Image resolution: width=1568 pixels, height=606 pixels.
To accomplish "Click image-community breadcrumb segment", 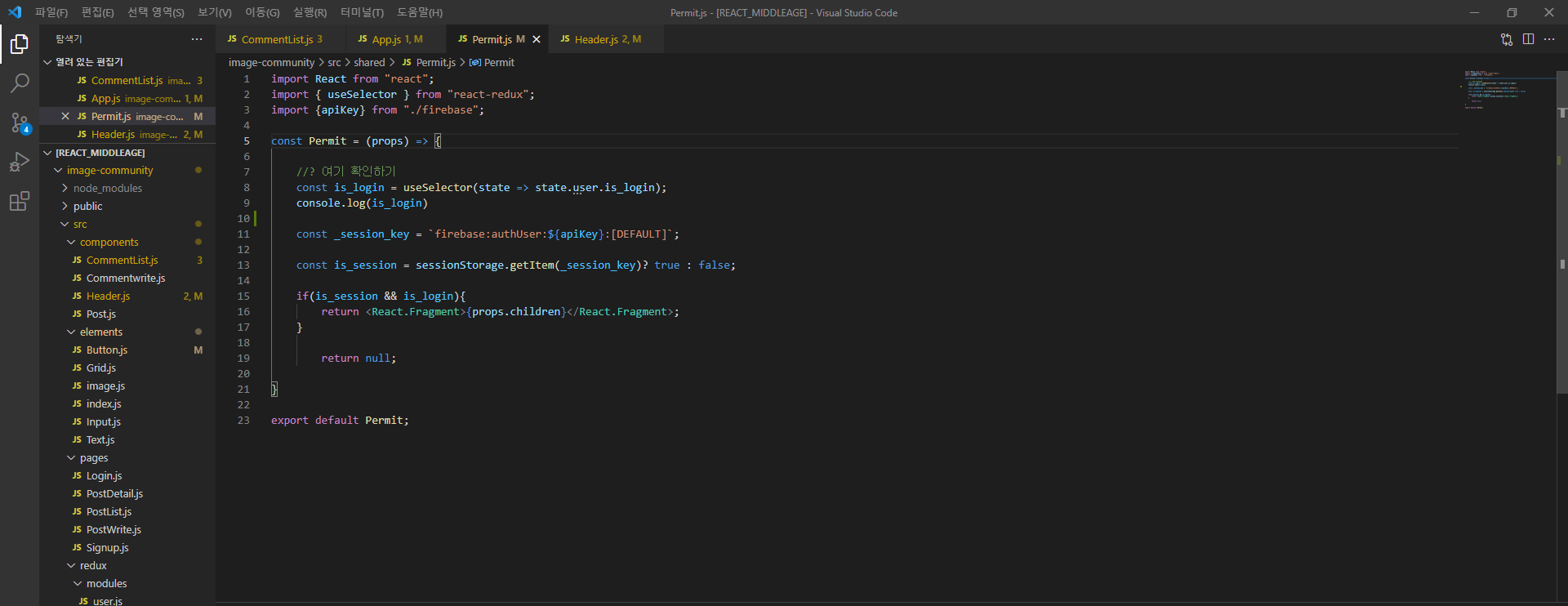I will pyautogui.click(x=271, y=62).
